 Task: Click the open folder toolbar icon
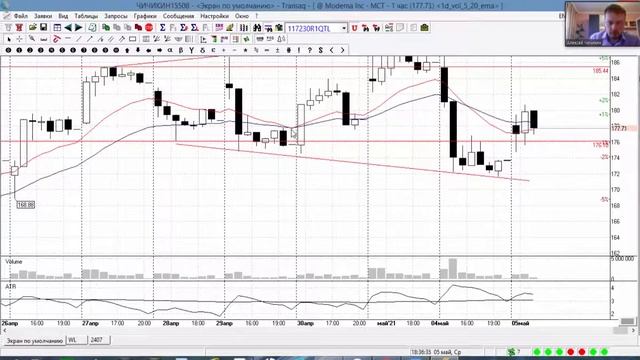(32, 28)
